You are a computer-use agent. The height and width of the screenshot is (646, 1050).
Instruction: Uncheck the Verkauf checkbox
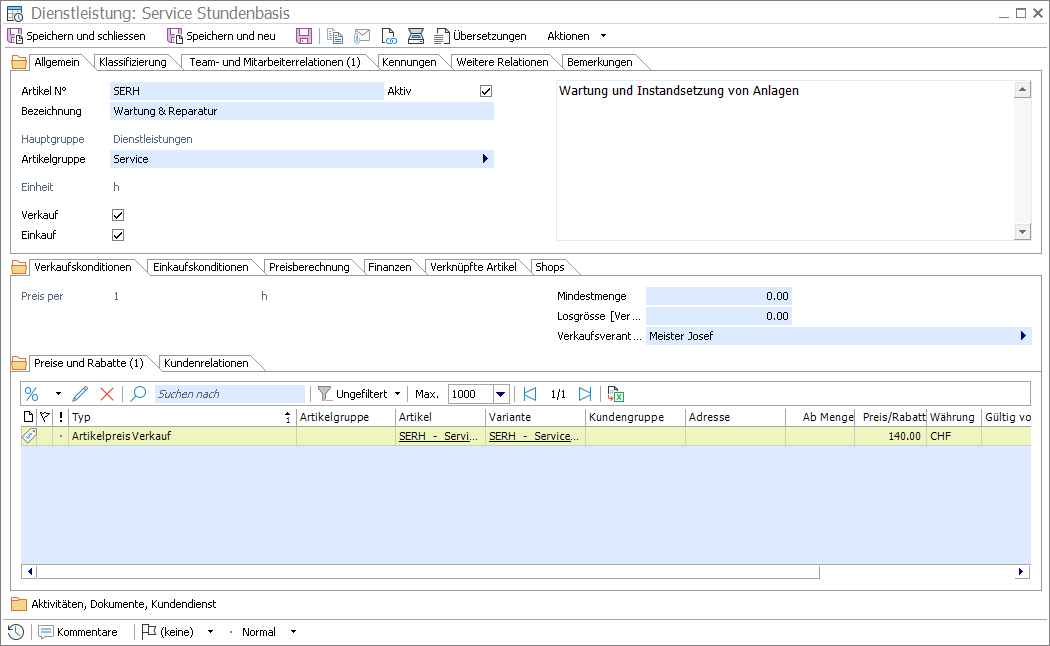[x=118, y=215]
